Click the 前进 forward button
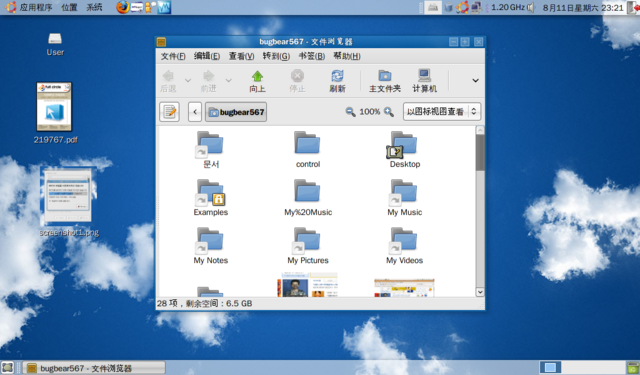This screenshot has width=640, height=375. (209, 81)
